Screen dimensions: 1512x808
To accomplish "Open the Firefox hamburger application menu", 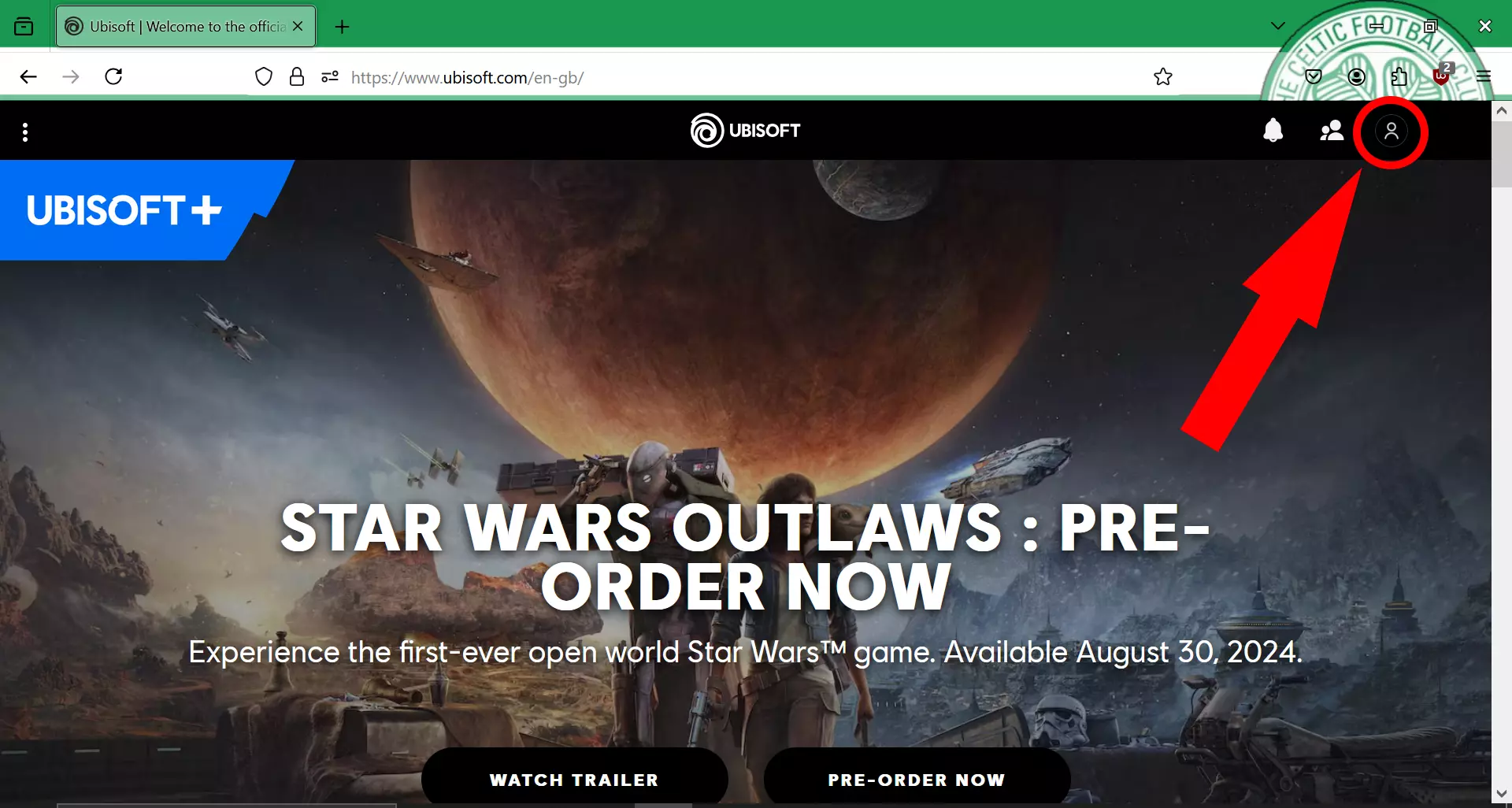I will (1484, 76).
